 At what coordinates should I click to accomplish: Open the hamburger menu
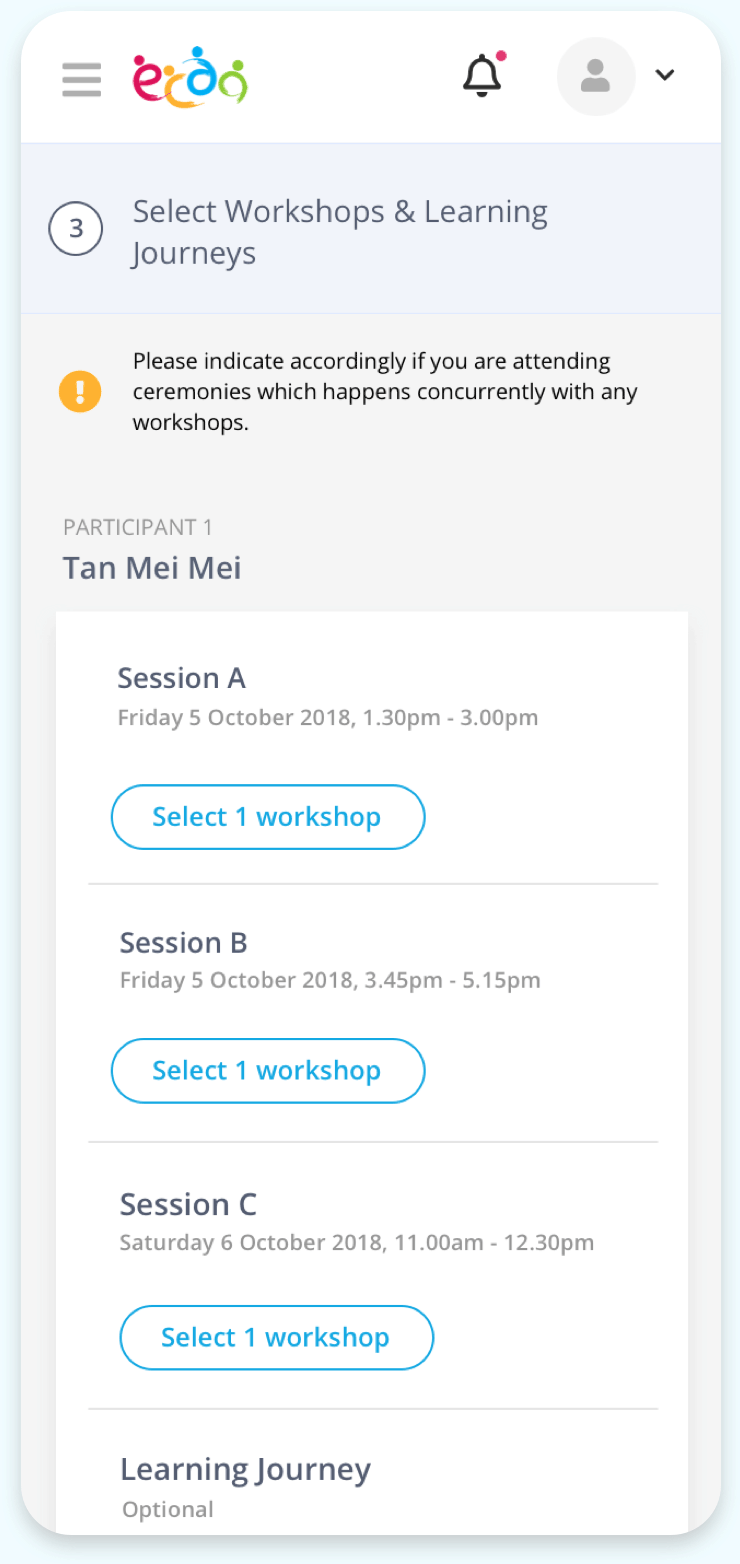81,79
